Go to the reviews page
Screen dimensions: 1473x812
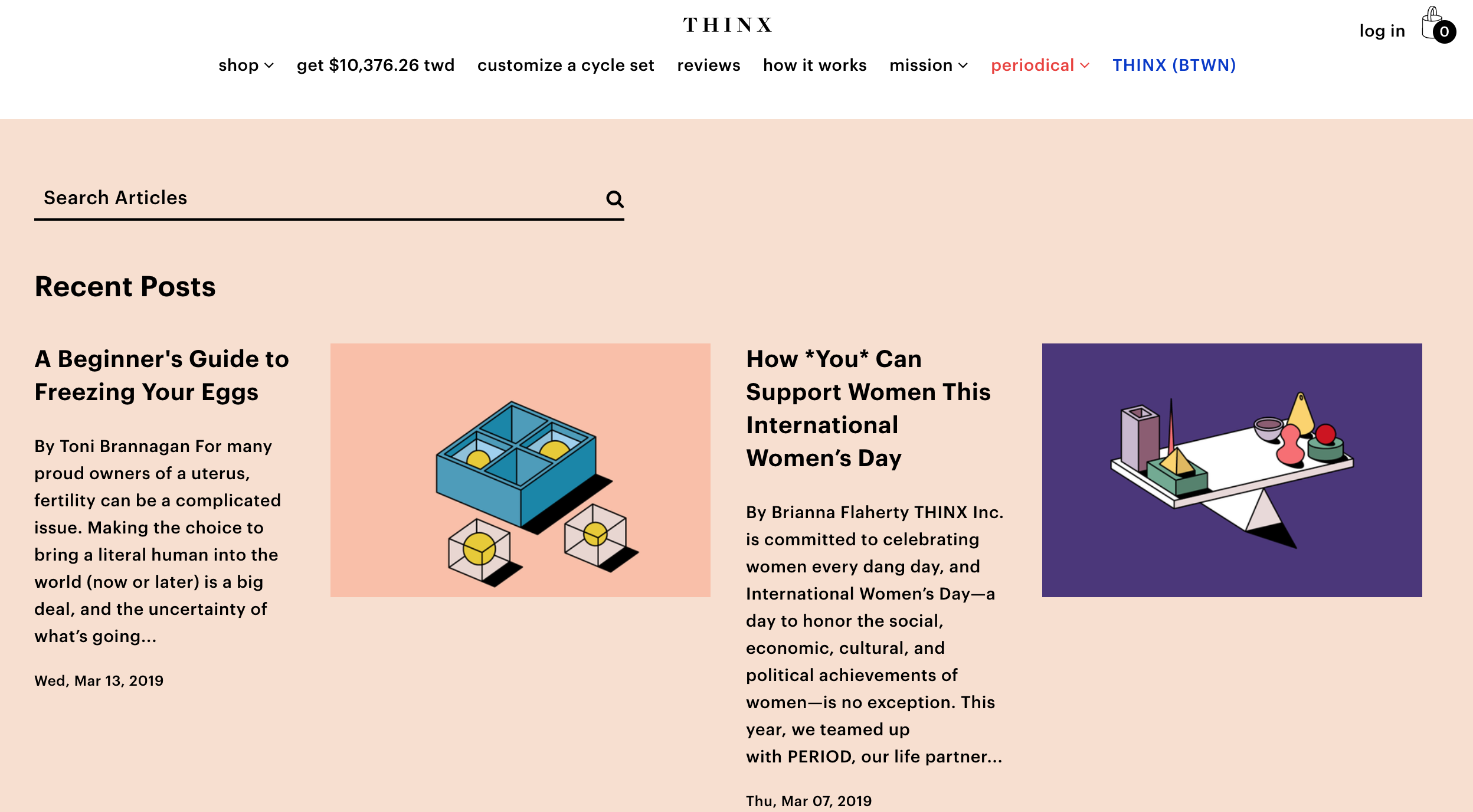708,66
